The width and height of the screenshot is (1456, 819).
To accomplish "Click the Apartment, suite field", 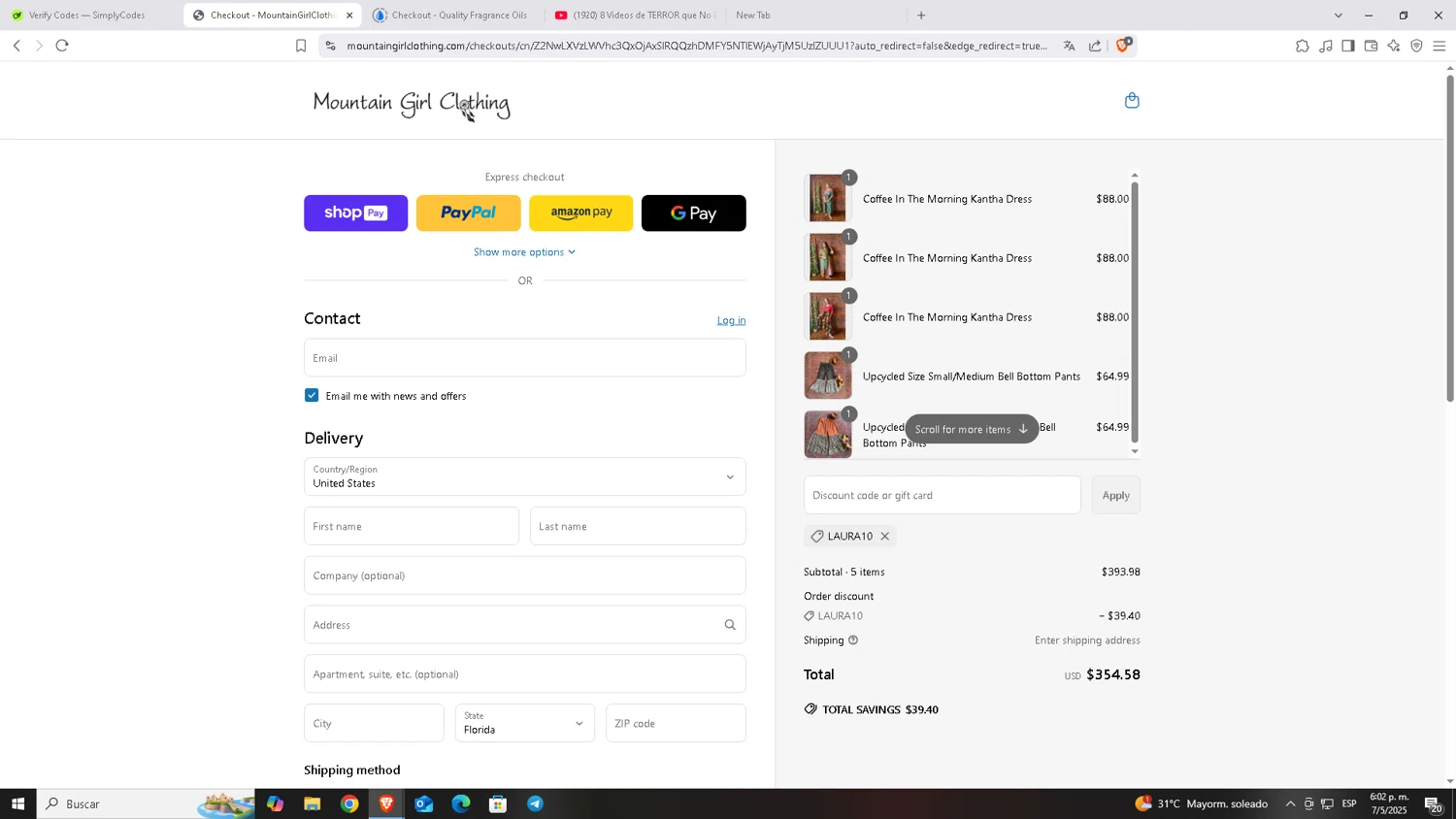I will [525, 674].
